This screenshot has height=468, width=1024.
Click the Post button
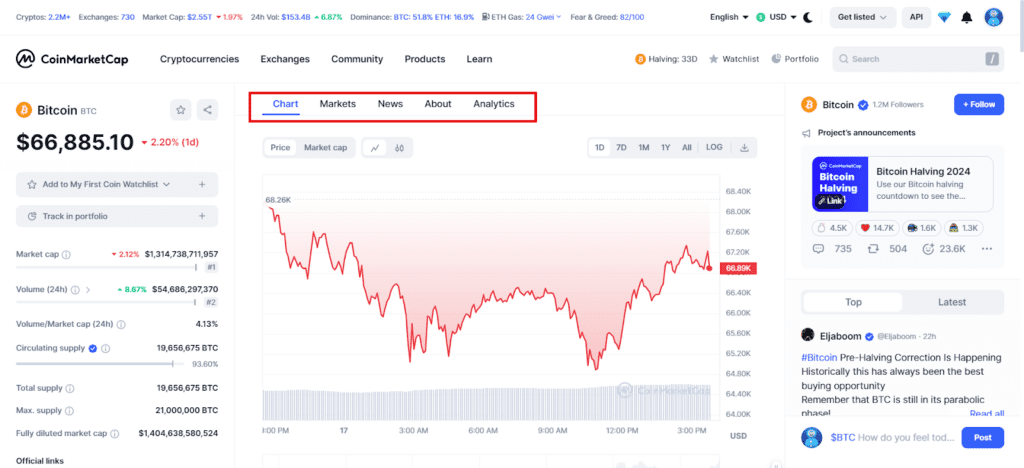983,437
